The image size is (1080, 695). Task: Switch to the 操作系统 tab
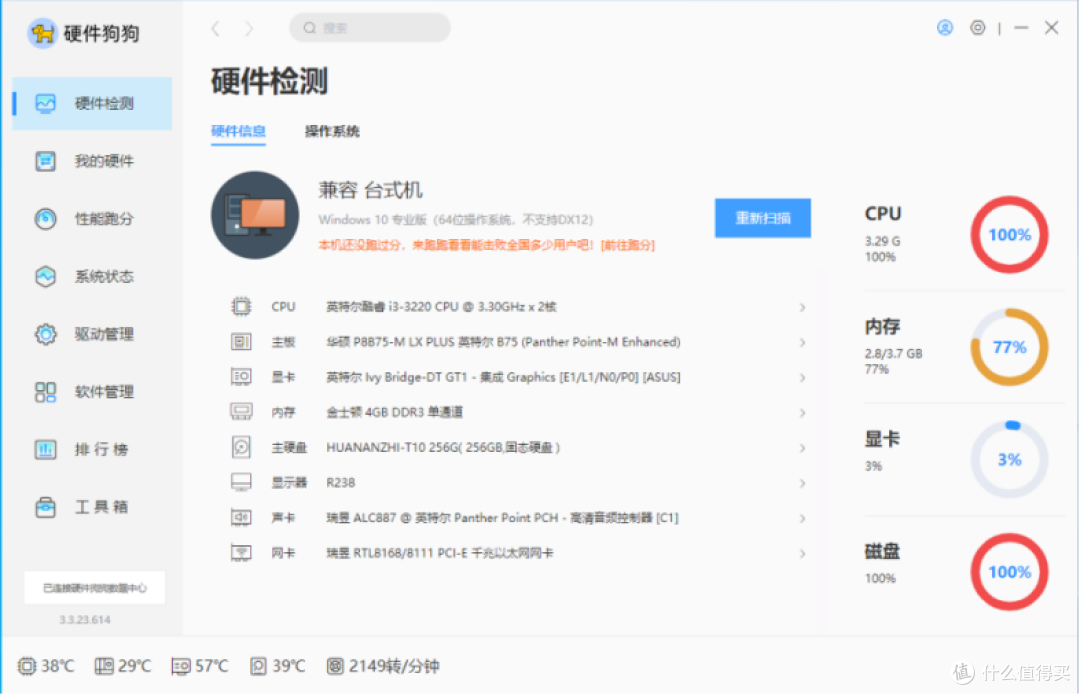332,131
